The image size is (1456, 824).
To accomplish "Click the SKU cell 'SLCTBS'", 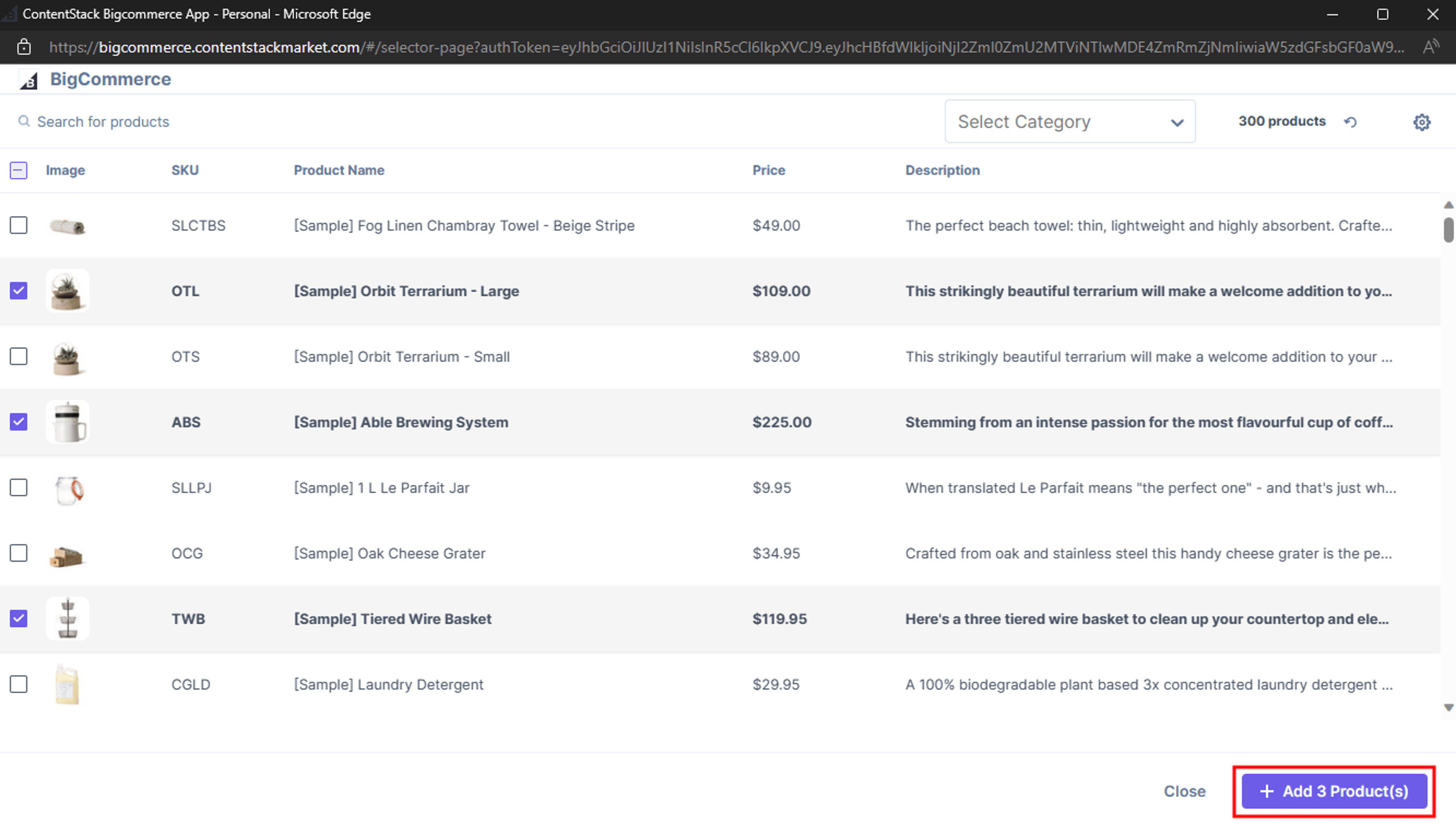I will click(198, 225).
